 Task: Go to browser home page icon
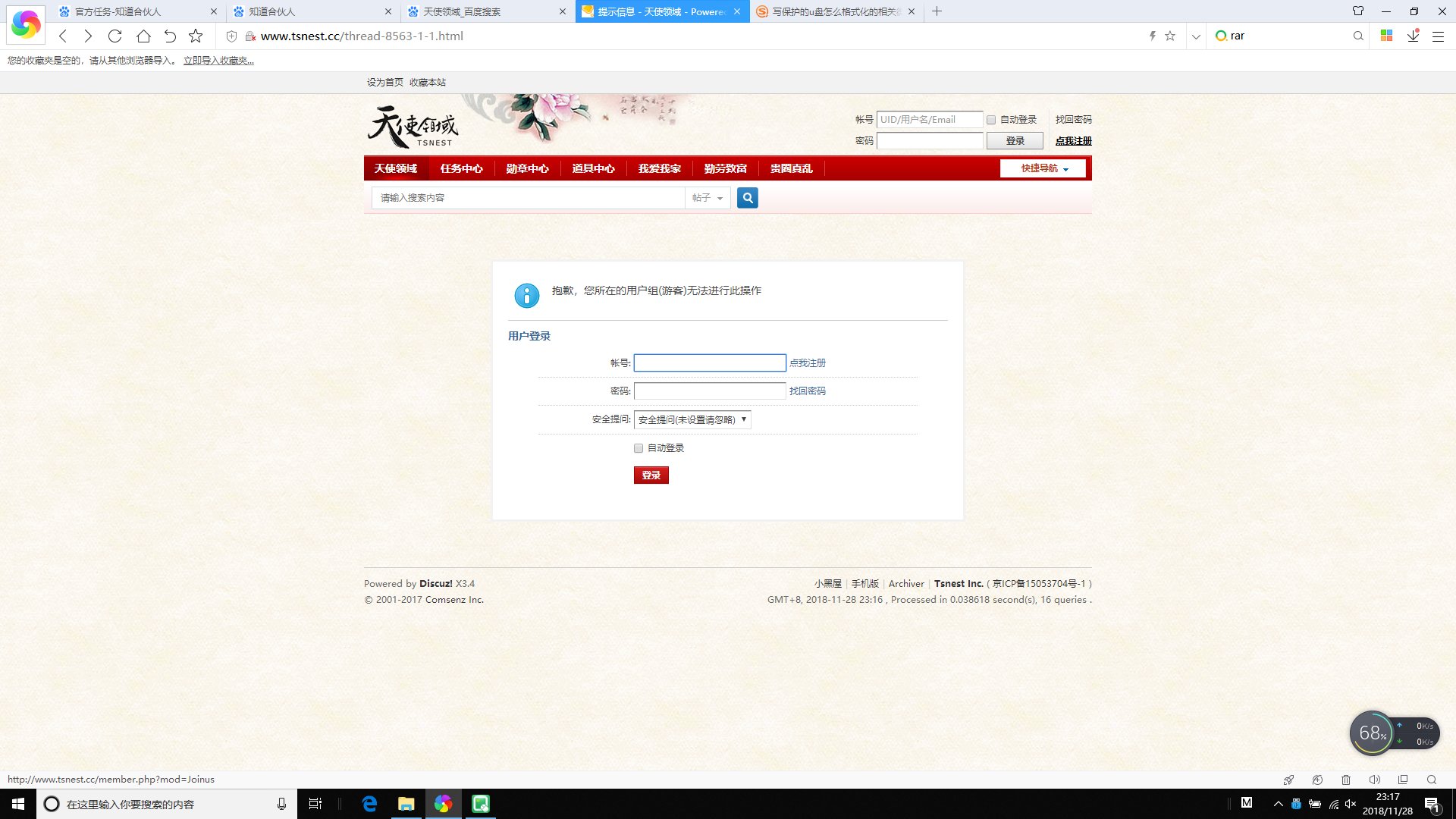pyautogui.click(x=143, y=36)
